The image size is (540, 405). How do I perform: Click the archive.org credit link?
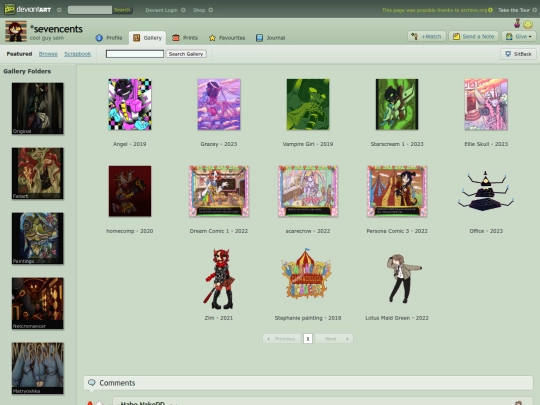click(x=434, y=10)
